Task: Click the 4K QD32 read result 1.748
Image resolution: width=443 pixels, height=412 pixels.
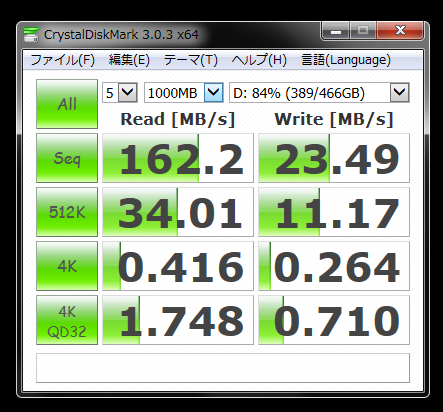Action: click(x=178, y=320)
